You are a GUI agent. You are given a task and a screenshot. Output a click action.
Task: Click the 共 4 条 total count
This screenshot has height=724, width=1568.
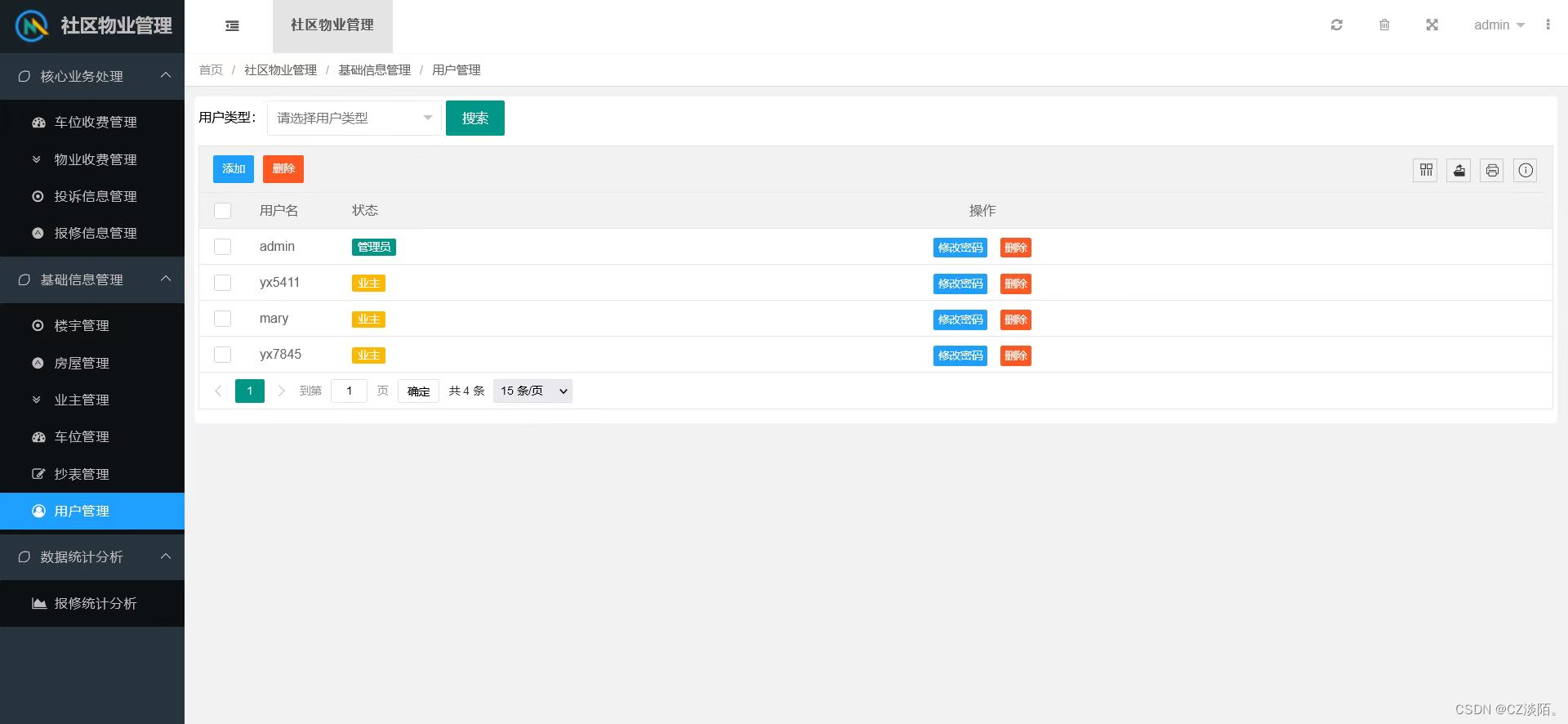[x=466, y=391]
